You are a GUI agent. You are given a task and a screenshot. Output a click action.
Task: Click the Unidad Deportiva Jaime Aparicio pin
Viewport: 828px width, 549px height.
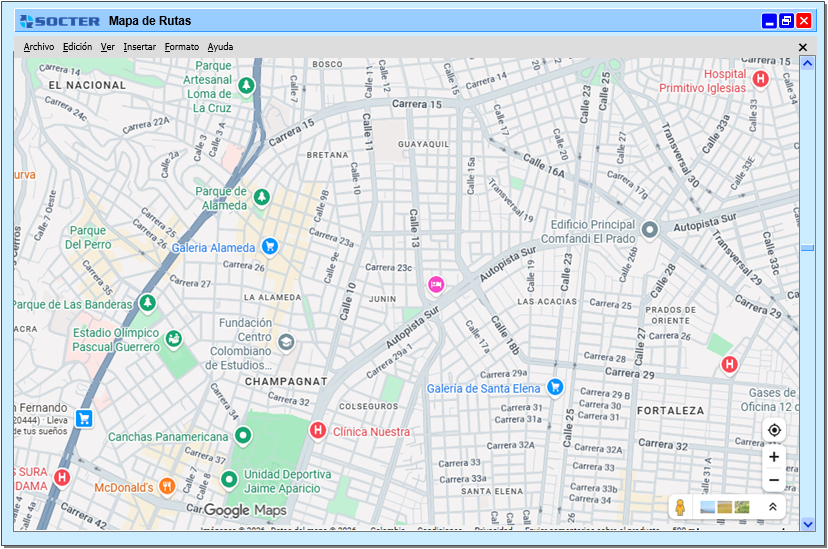229,480
